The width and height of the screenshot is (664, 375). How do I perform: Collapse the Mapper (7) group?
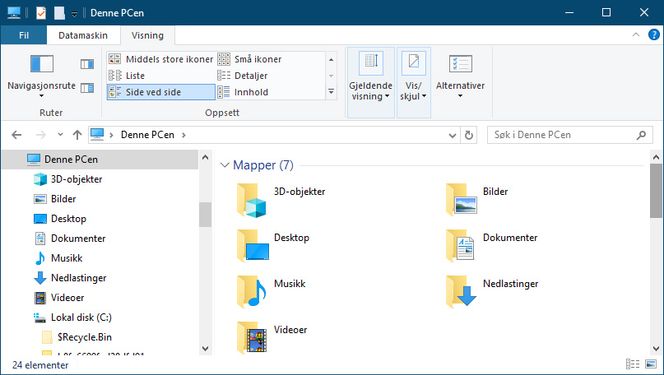pyautogui.click(x=225, y=165)
